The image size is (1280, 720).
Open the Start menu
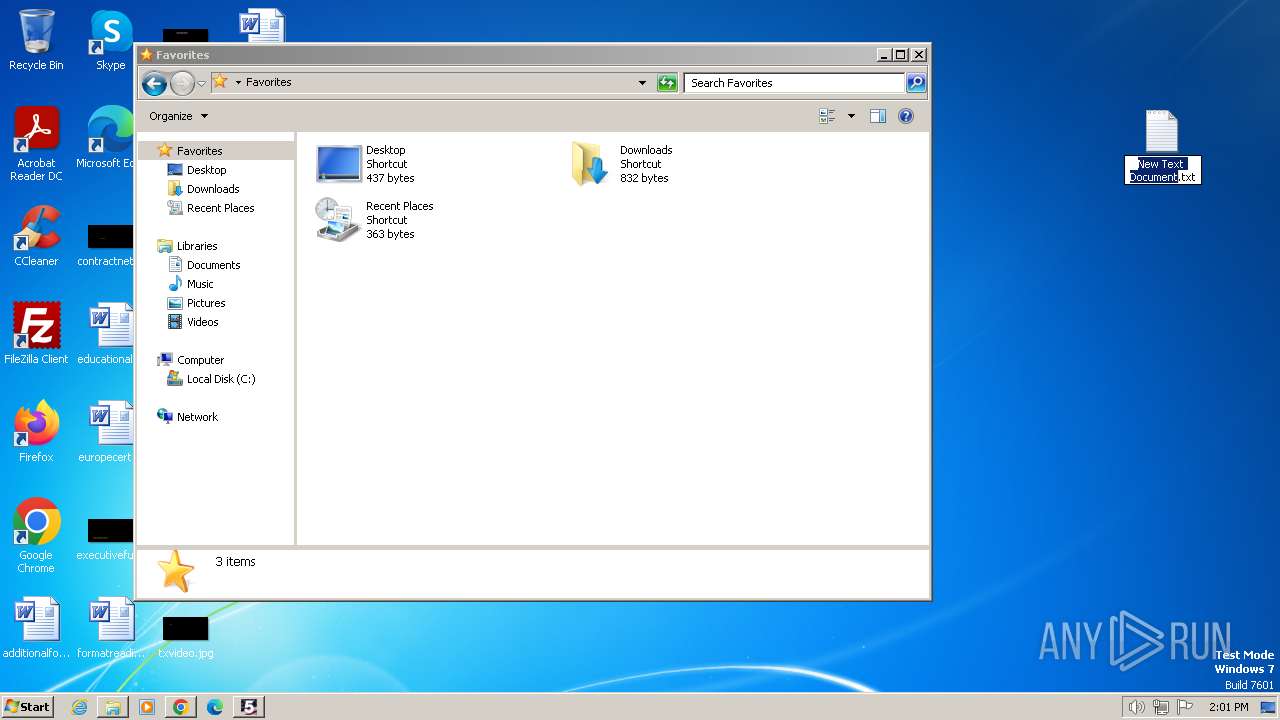(27, 707)
